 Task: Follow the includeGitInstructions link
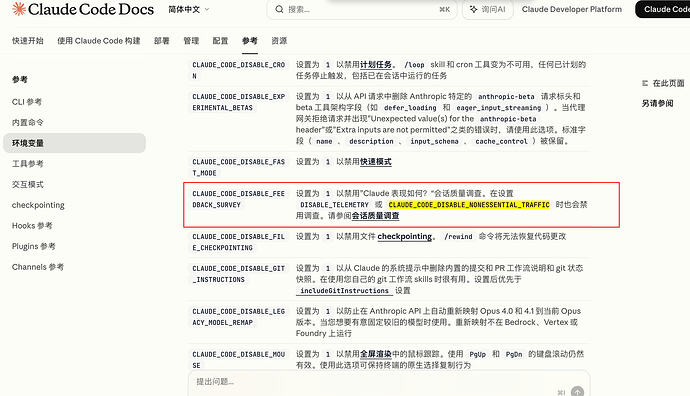pos(344,291)
